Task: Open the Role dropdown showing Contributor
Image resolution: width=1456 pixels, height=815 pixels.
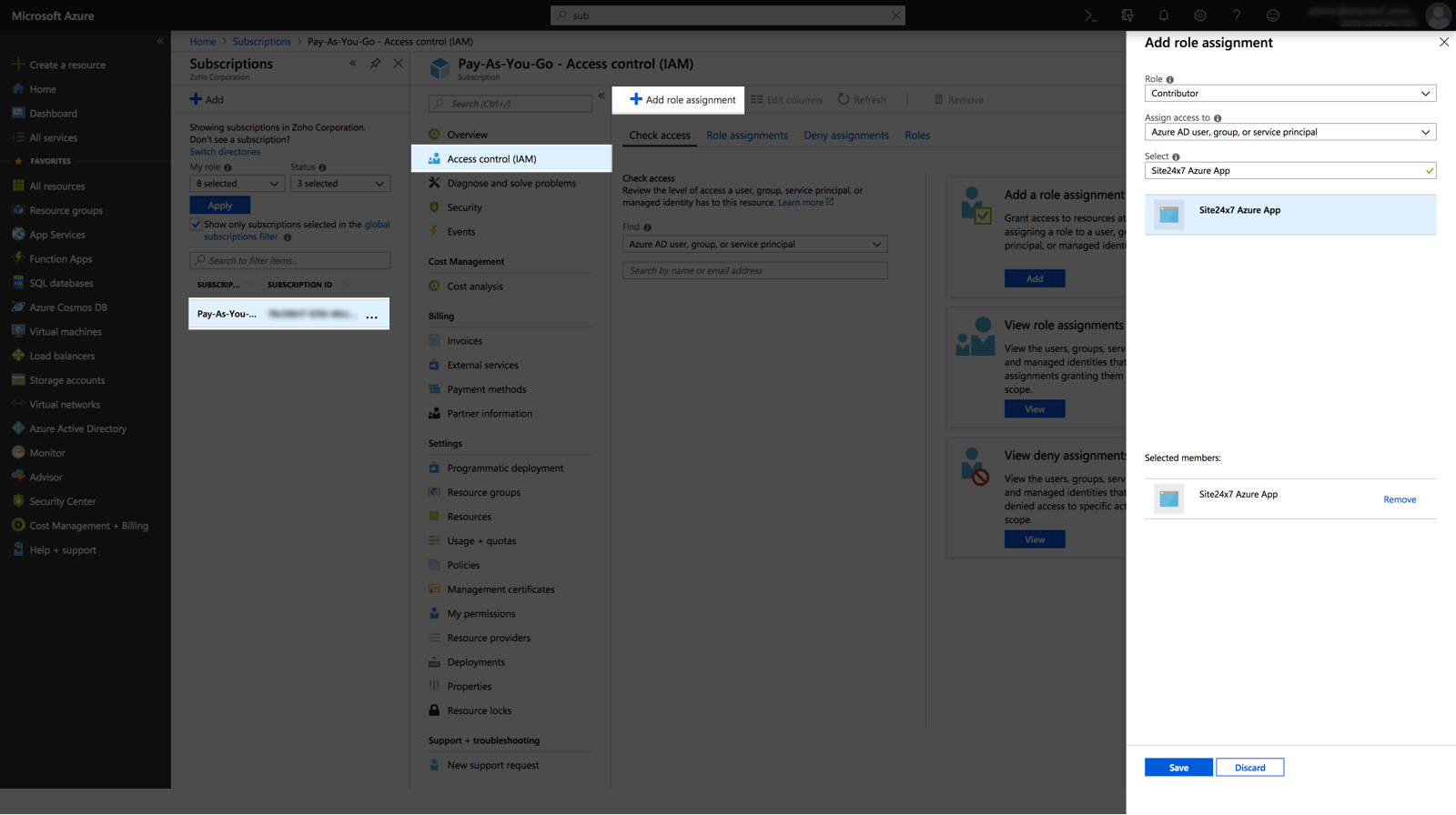Action: (x=1290, y=94)
